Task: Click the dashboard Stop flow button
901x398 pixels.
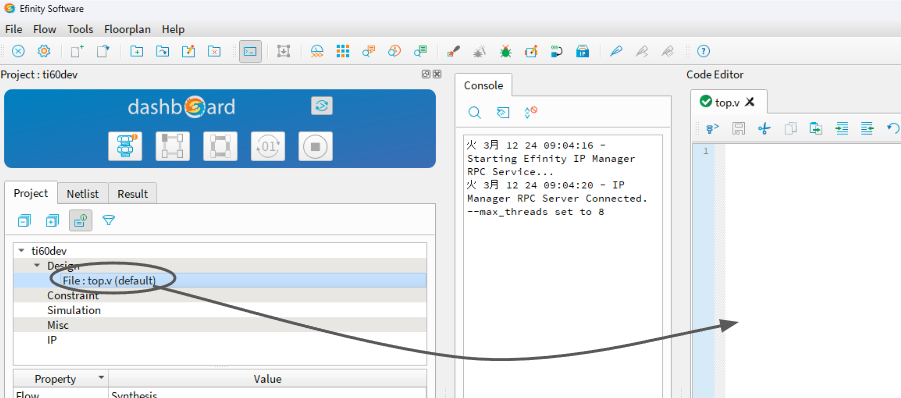Action: coord(315,146)
